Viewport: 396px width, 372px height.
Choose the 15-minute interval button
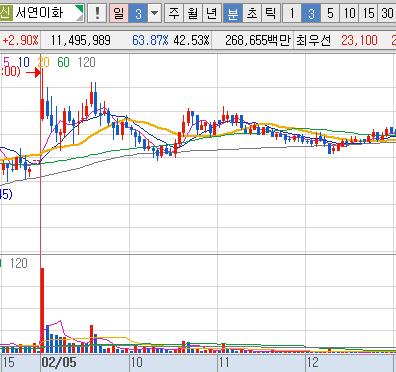pos(369,13)
